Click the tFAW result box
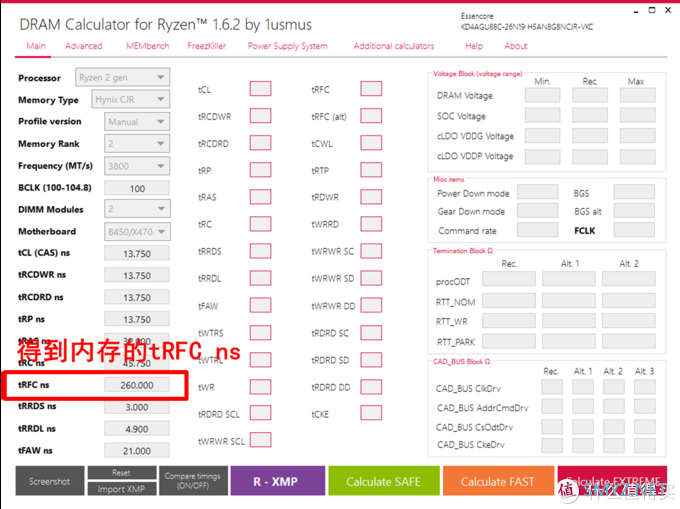This screenshot has width=680, height=509. click(260, 305)
